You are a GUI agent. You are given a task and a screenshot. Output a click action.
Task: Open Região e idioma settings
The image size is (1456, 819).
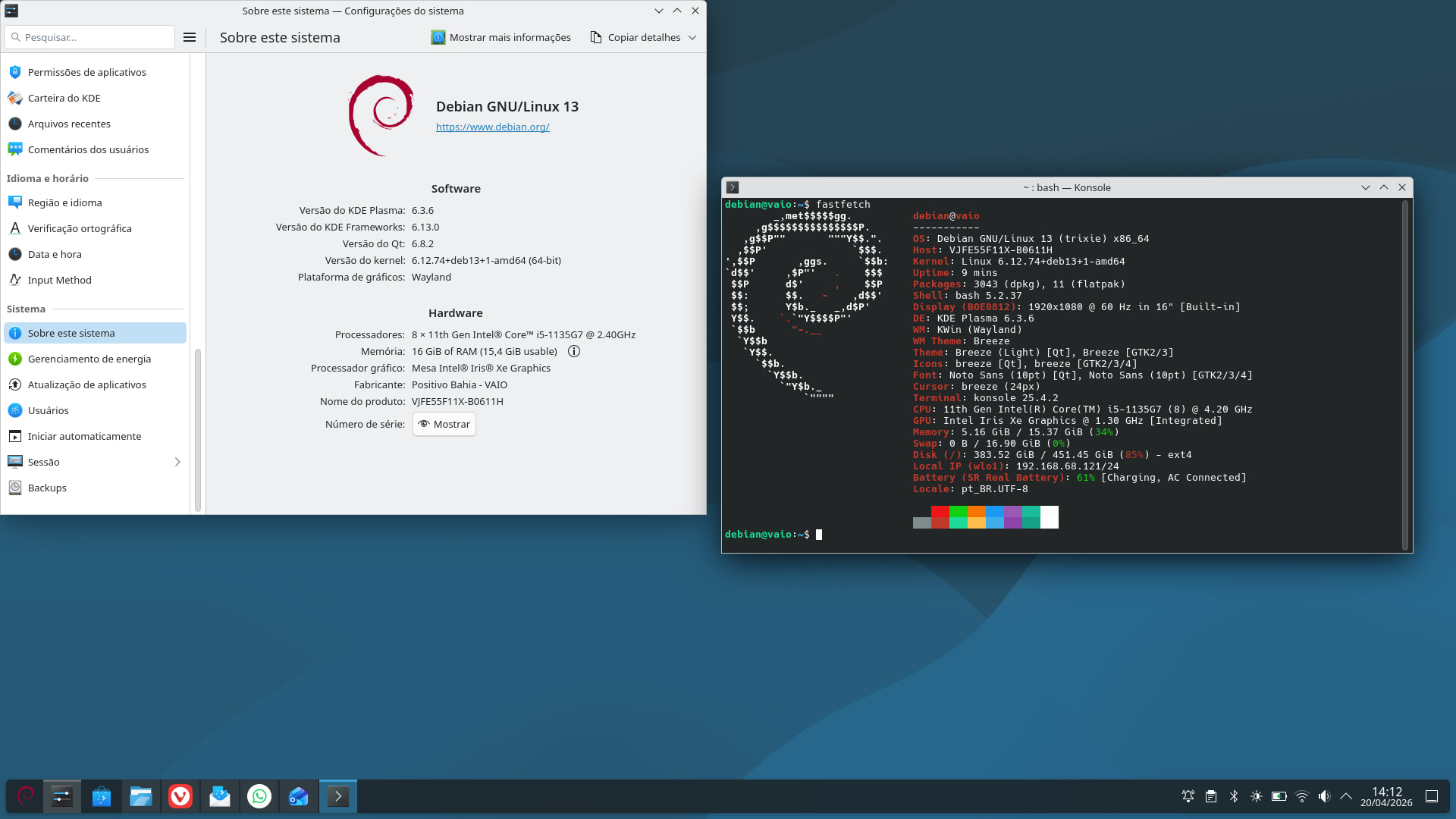(64, 202)
